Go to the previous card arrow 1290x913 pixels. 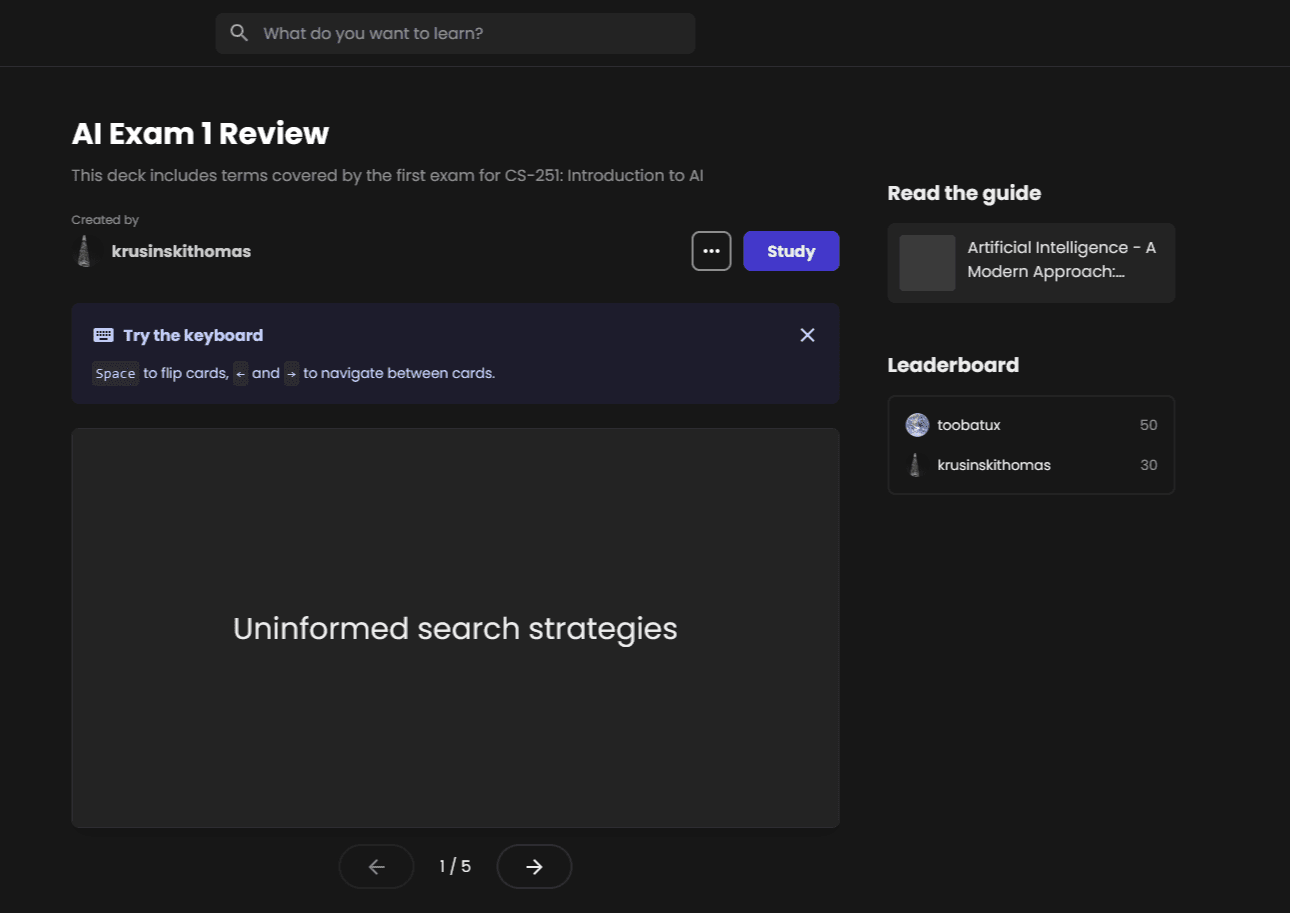point(376,867)
